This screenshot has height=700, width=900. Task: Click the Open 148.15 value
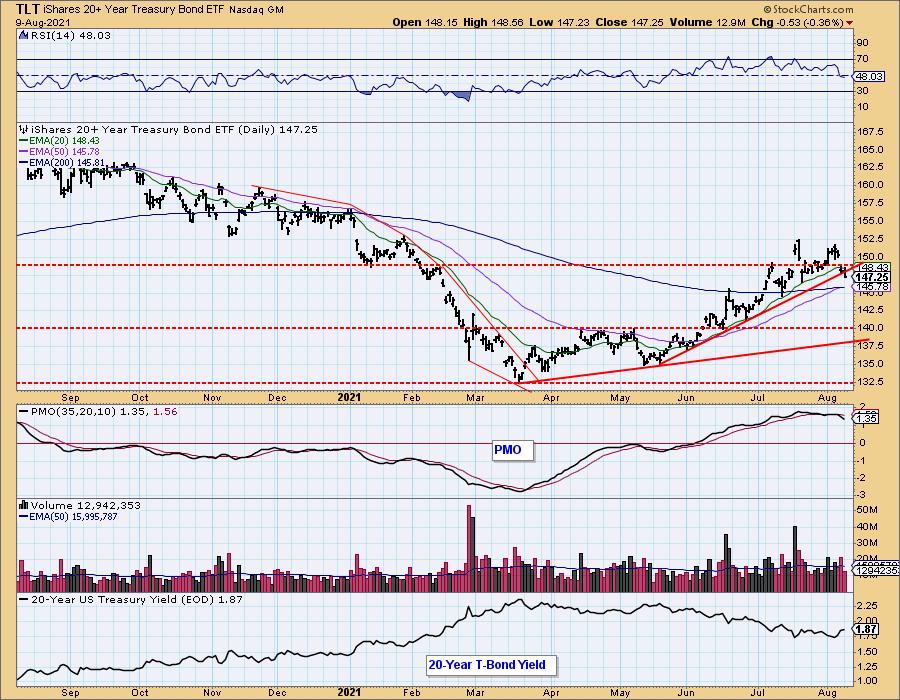425,22
